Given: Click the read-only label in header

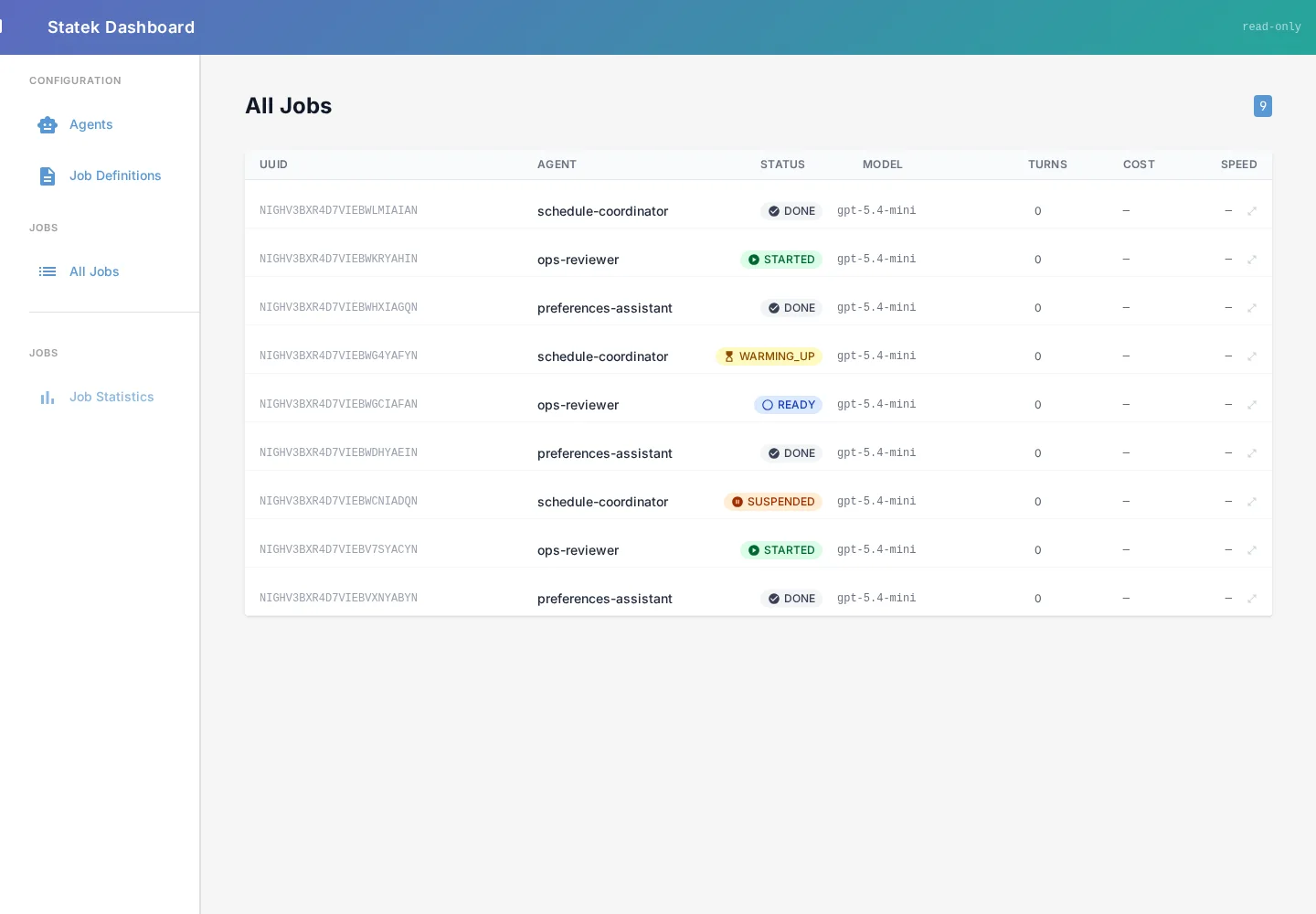Looking at the screenshot, I should point(1271,27).
